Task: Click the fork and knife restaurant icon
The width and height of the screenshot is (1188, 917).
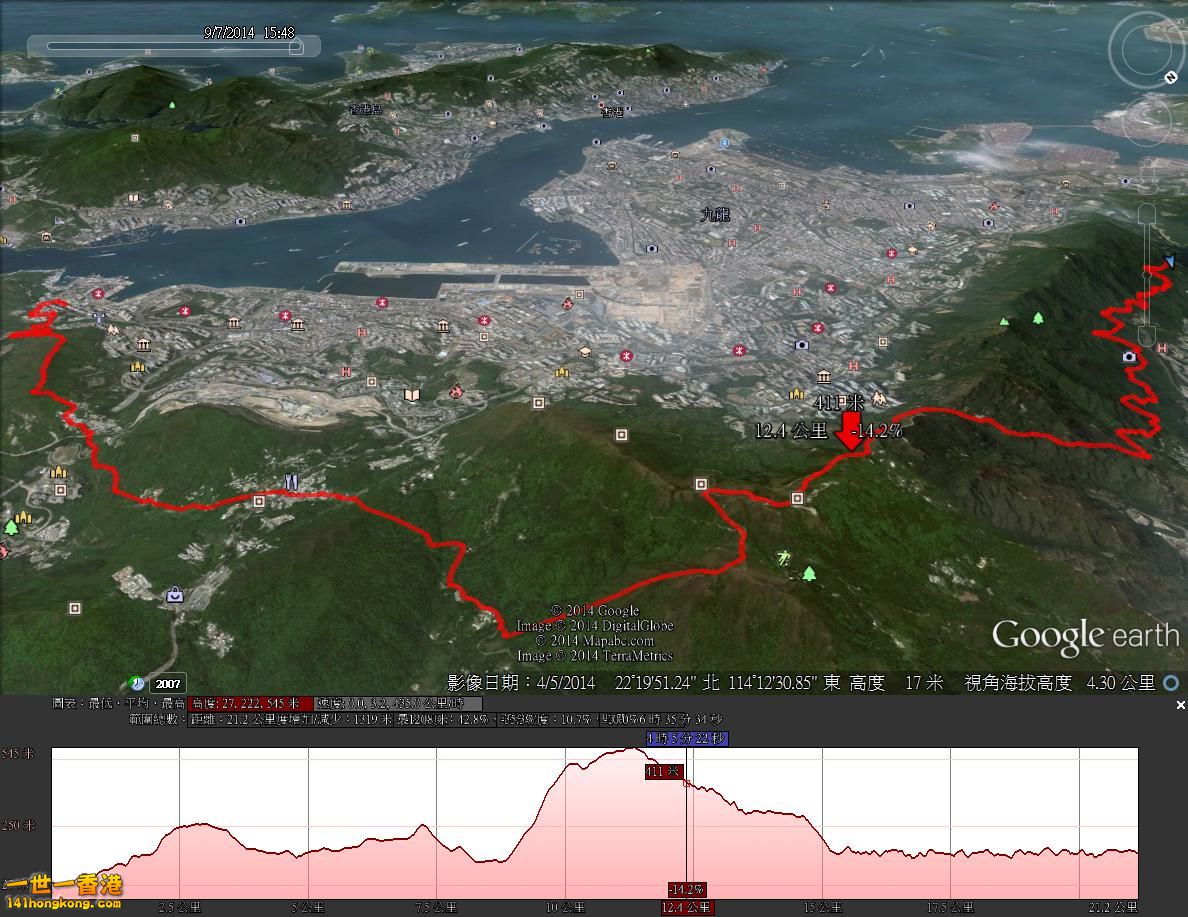Action: point(291,482)
